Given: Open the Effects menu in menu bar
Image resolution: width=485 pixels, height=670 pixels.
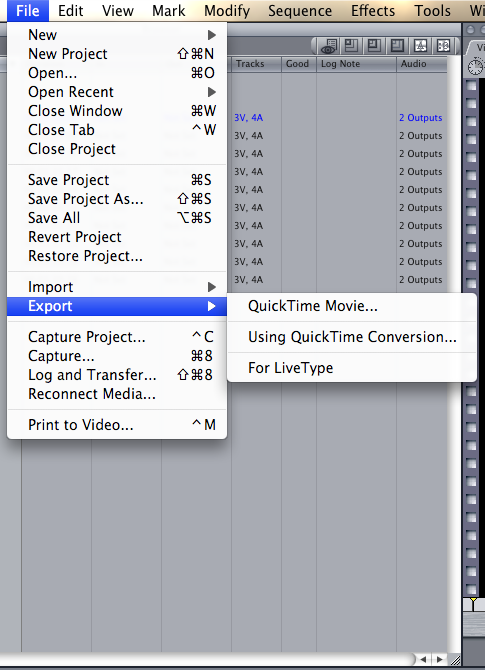Looking at the screenshot, I should coord(373,11).
